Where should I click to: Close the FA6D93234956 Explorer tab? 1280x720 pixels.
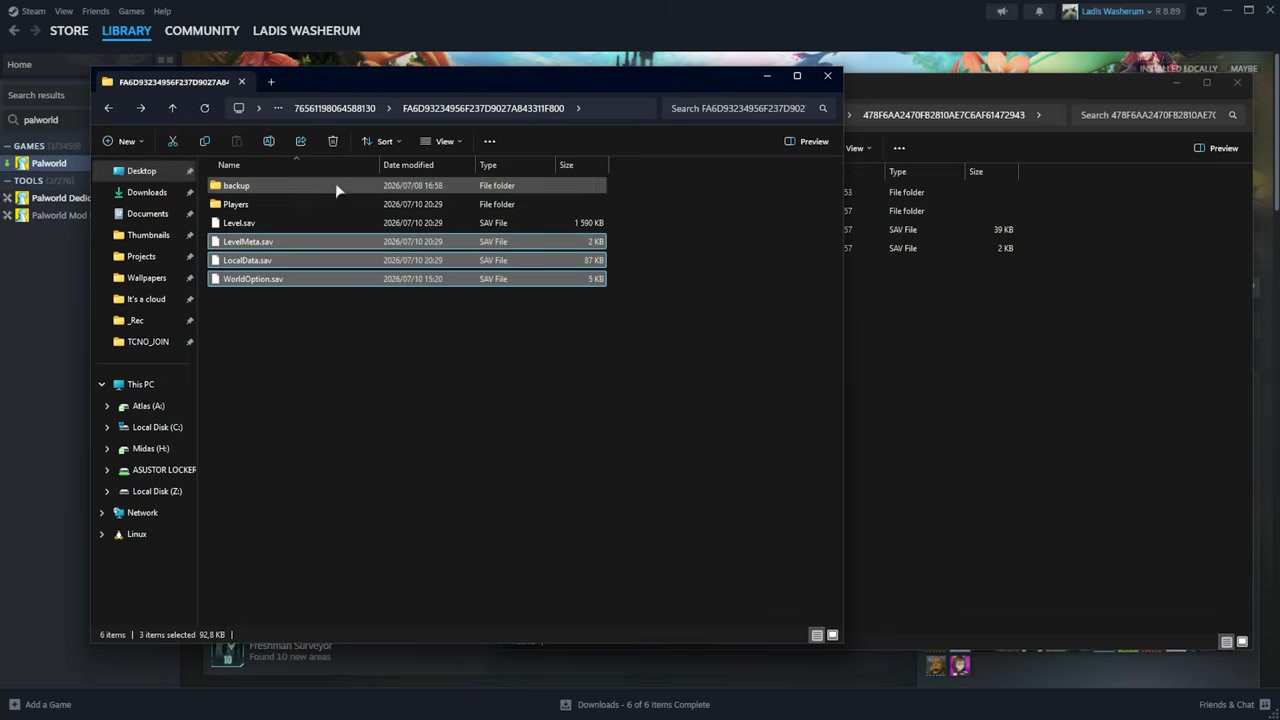241,82
